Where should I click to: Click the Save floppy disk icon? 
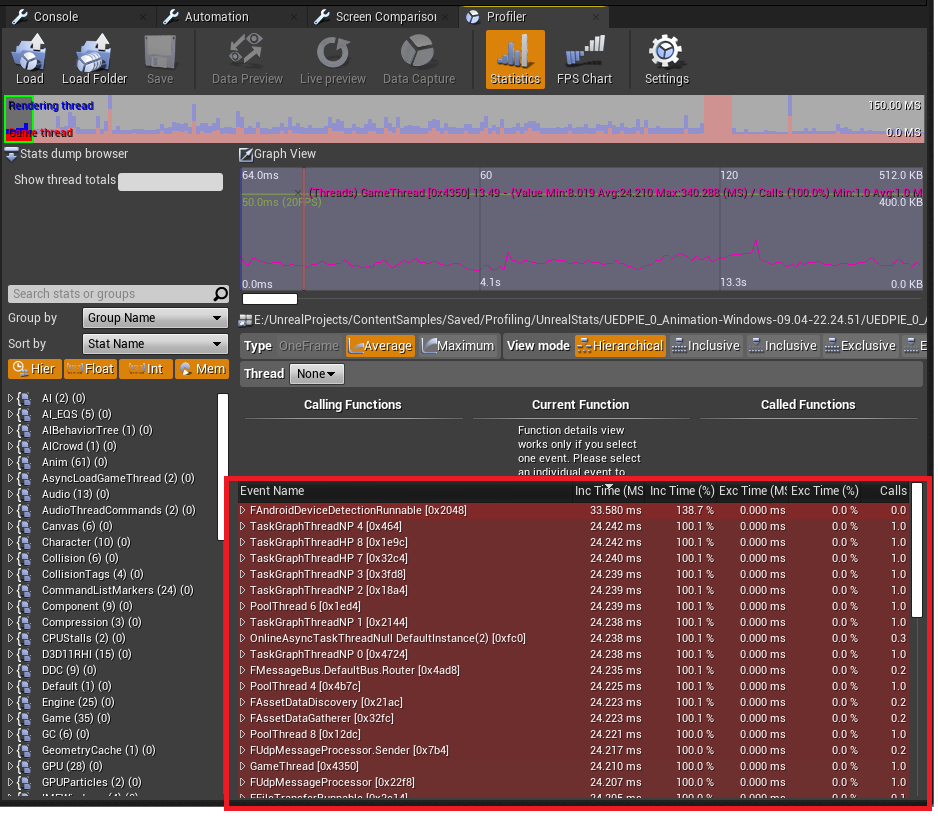pyautogui.click(x=160, y=53)
